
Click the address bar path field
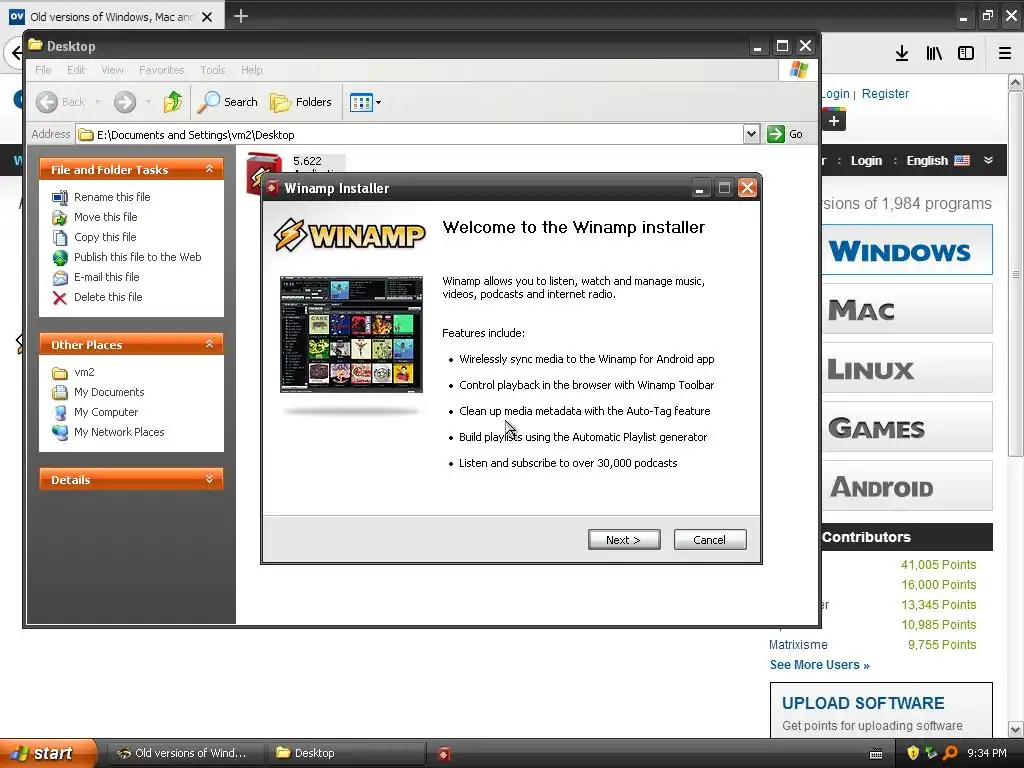tap(409, 135)
